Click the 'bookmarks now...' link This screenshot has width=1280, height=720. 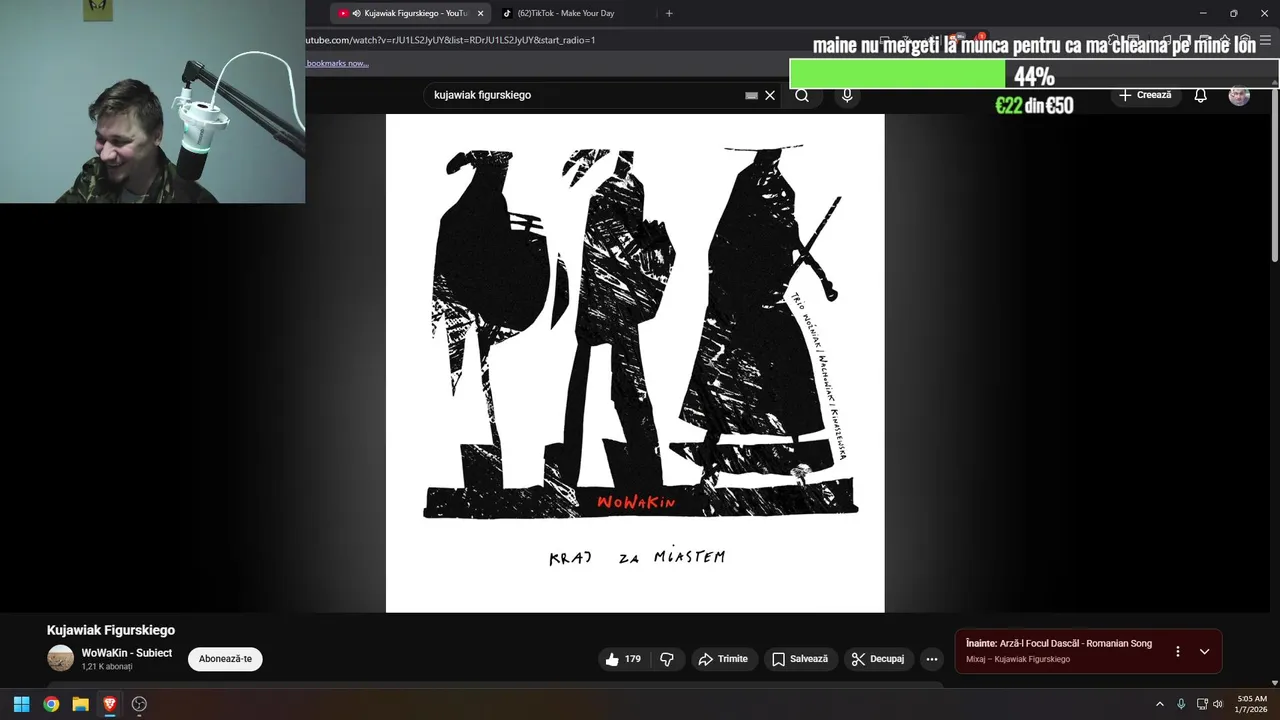(338, 63)
